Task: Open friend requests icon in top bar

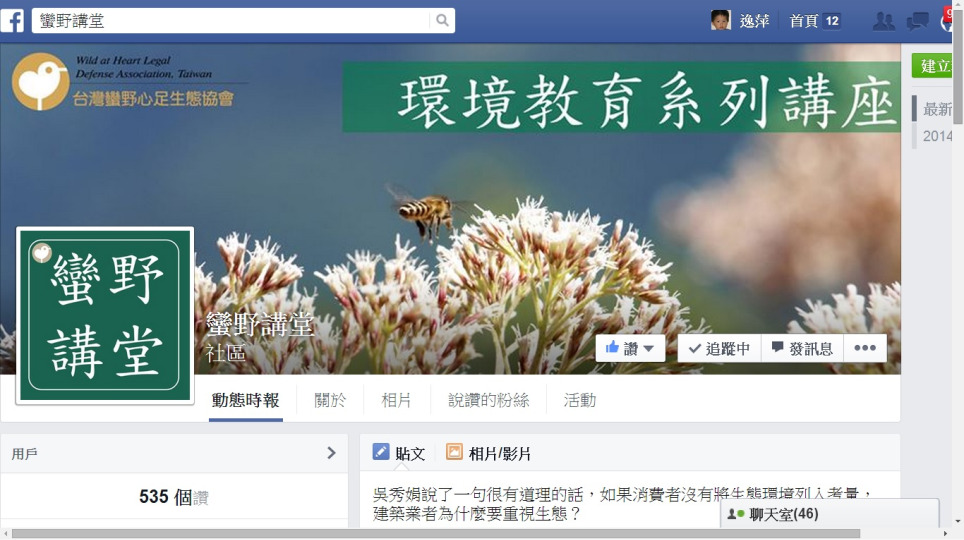Action: point(883,22)
